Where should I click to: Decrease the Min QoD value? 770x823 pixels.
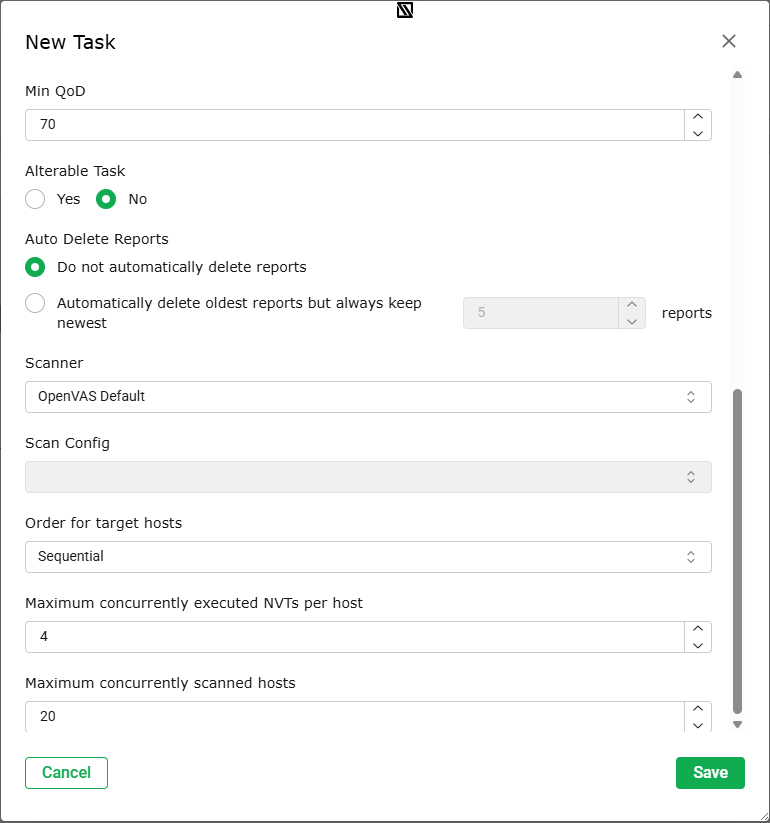click(698, 133)
